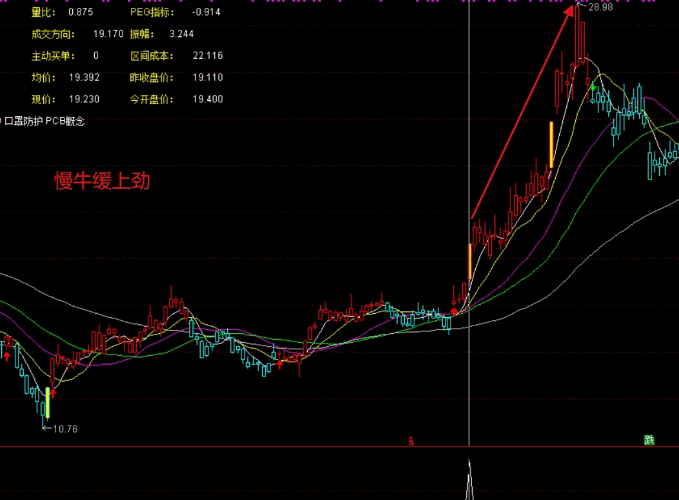Select the 3.244 amplitude value
The width and height of the screenshot is (679, 500).
[x=181, y=34]
